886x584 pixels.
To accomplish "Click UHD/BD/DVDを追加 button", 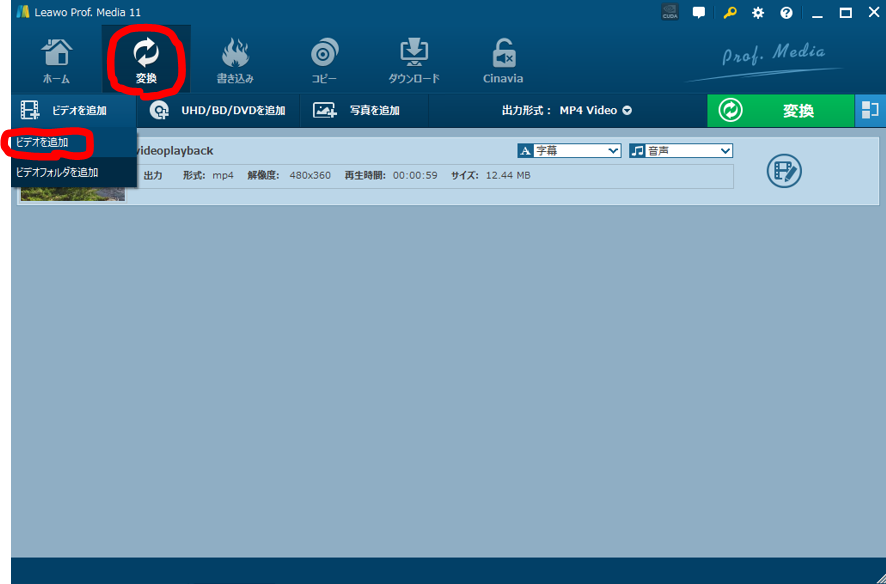I will (x=218, y=110).
